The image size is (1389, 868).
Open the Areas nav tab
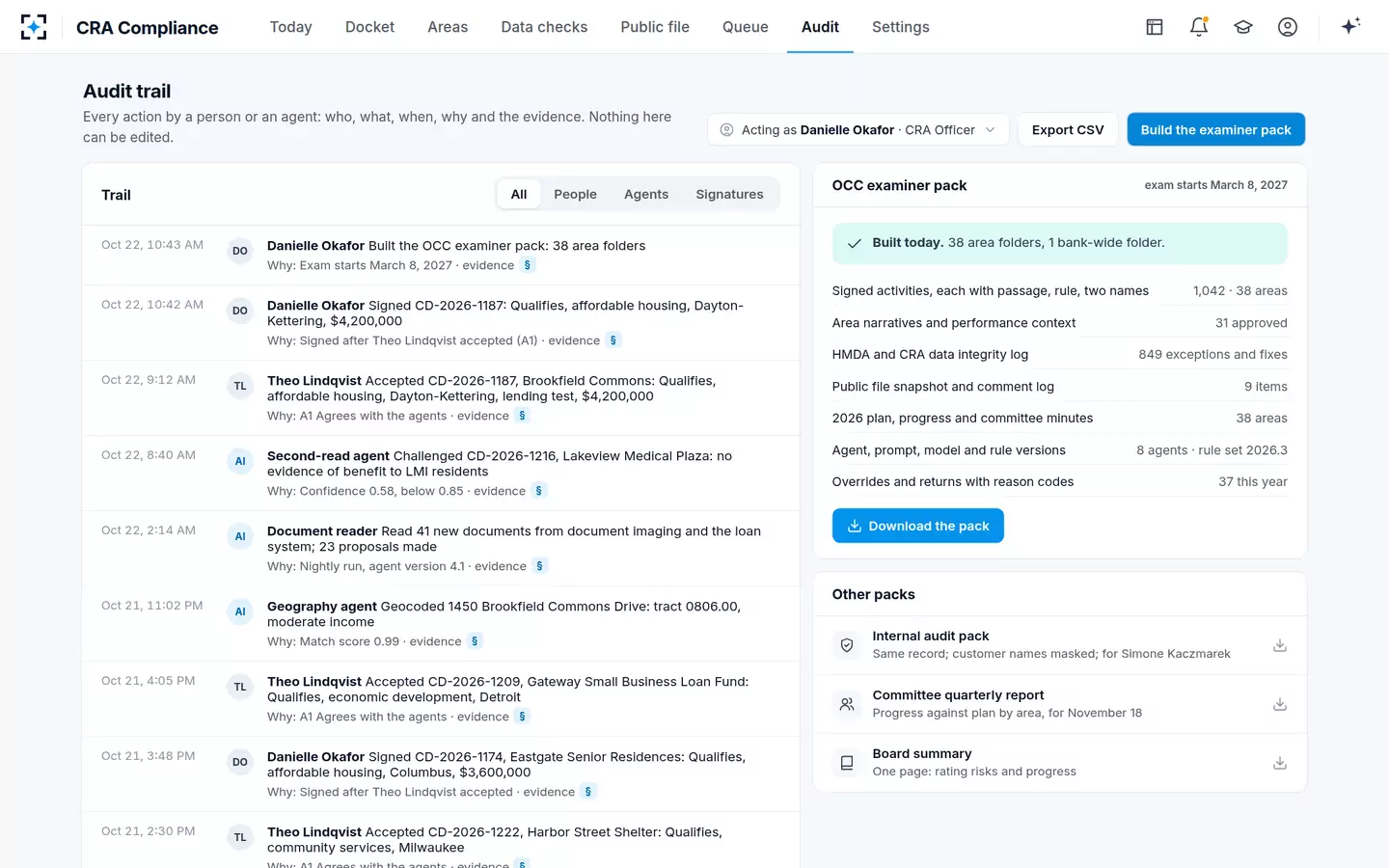(448, 27)
